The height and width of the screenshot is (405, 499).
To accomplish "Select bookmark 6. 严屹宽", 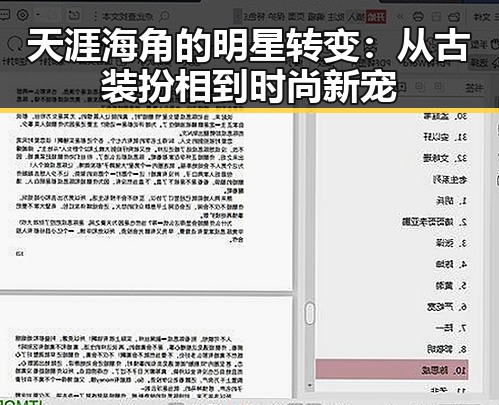I will 447,307.
